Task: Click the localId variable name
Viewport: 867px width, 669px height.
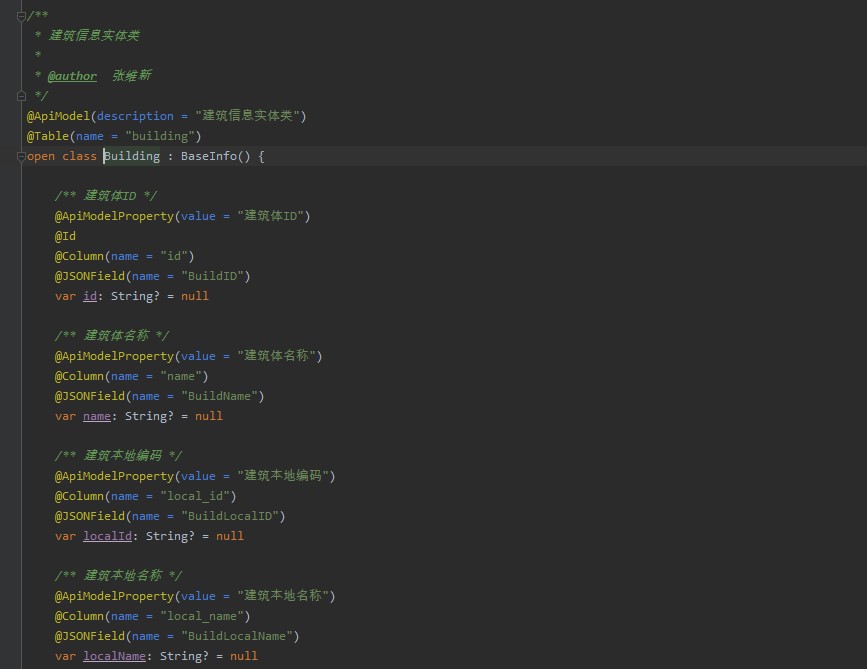Action: tap(107, 536)
